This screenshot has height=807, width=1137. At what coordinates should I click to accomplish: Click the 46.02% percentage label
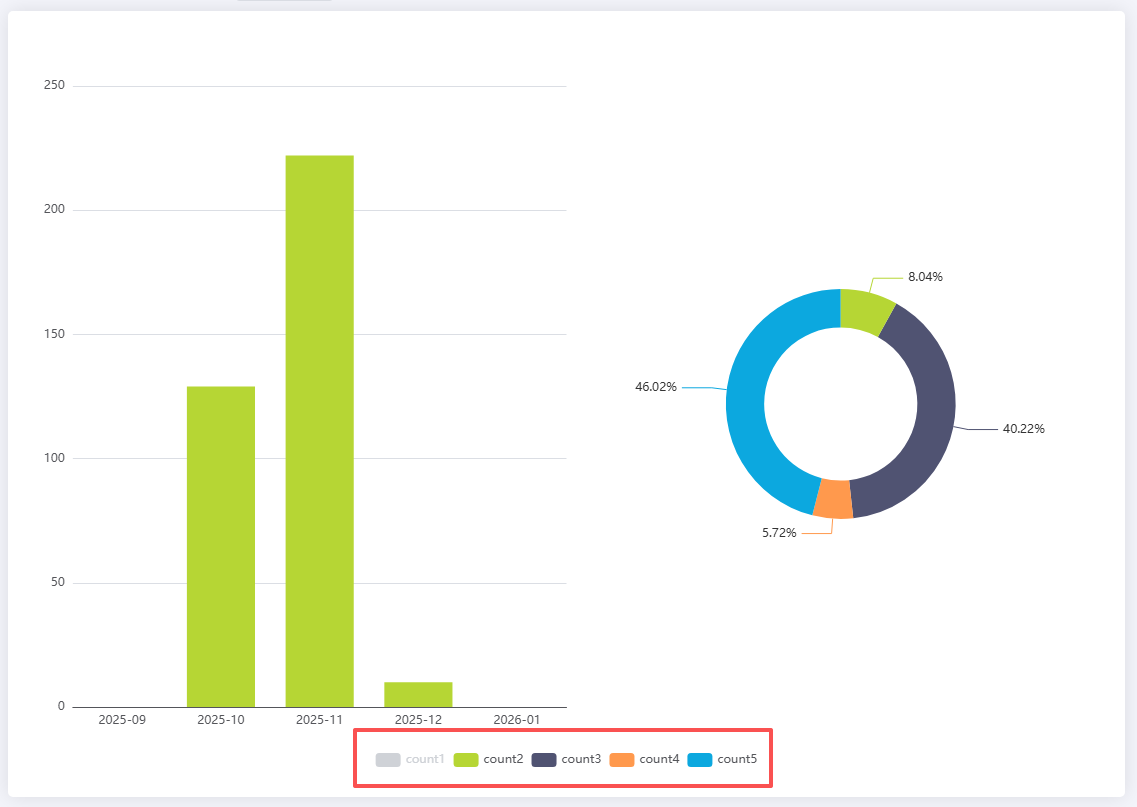(656, 387)
